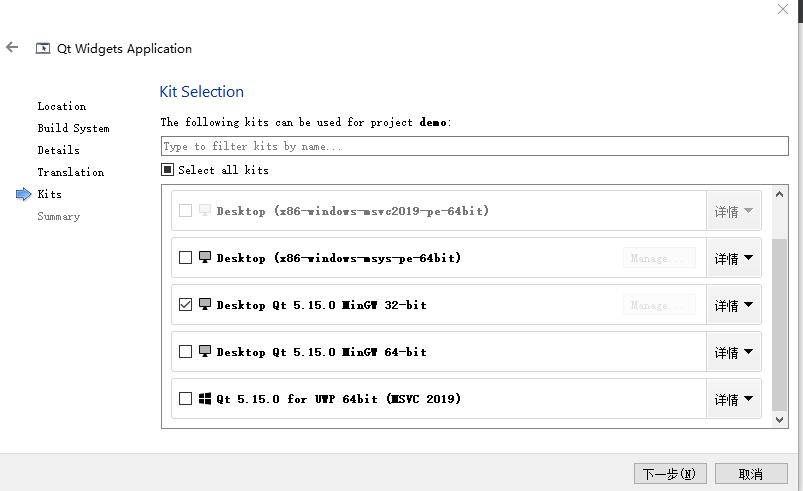Select the Translation wizard step
803x491 pixels.
tap(71, 172)
